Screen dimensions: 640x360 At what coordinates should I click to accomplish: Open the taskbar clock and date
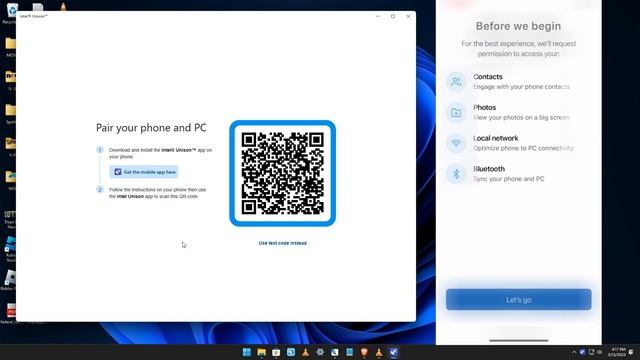617,352
